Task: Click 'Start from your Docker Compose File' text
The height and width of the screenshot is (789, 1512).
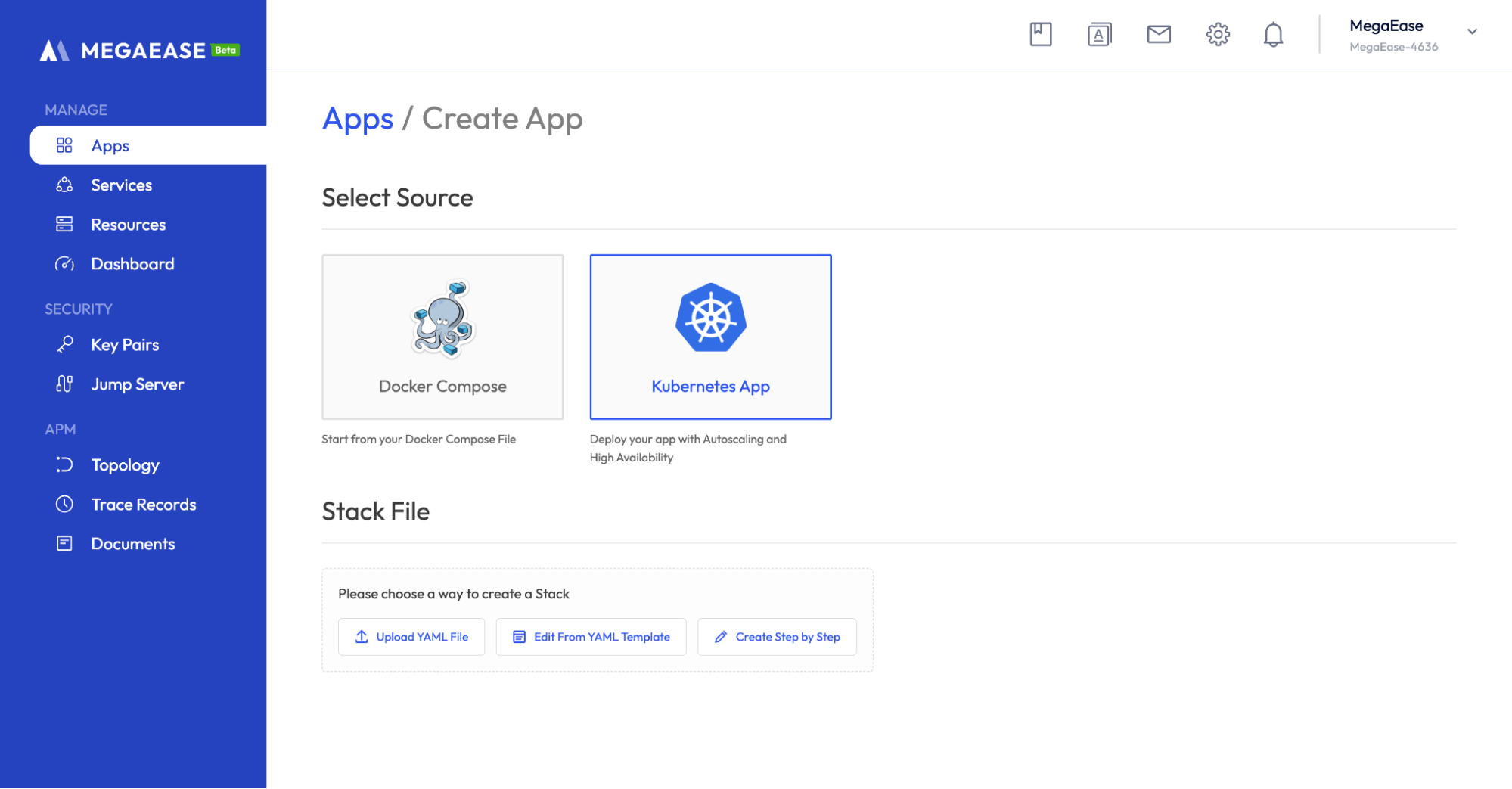Action: [x=418, y=439]
